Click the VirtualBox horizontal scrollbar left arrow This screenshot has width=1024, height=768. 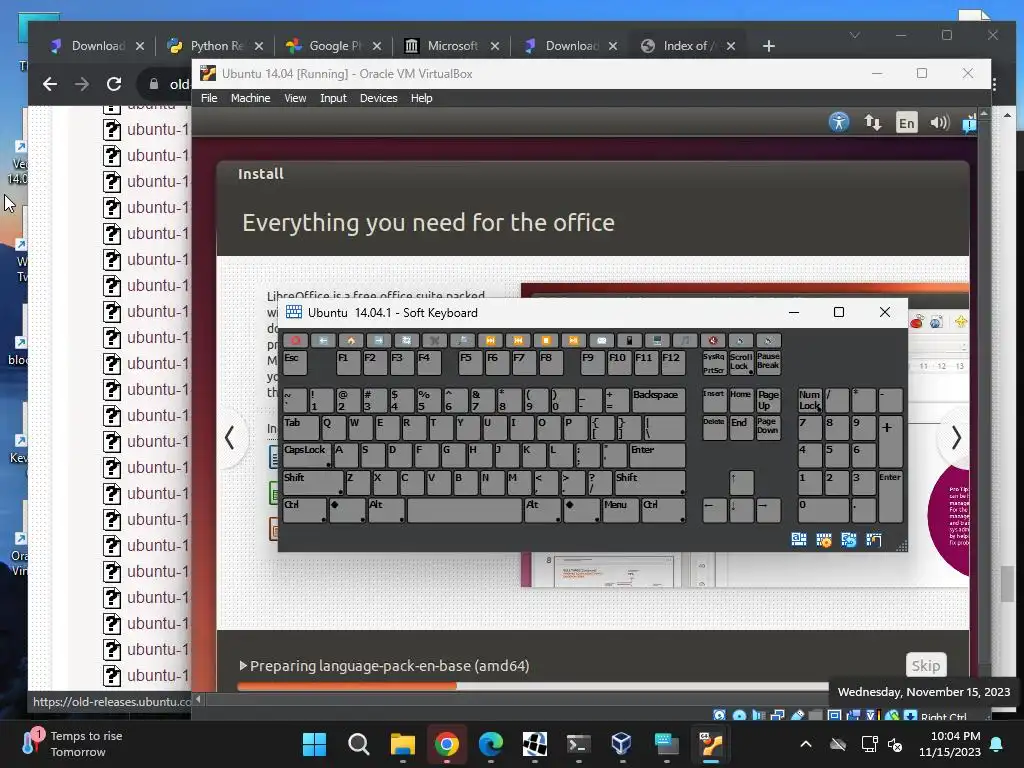point(199,699)
